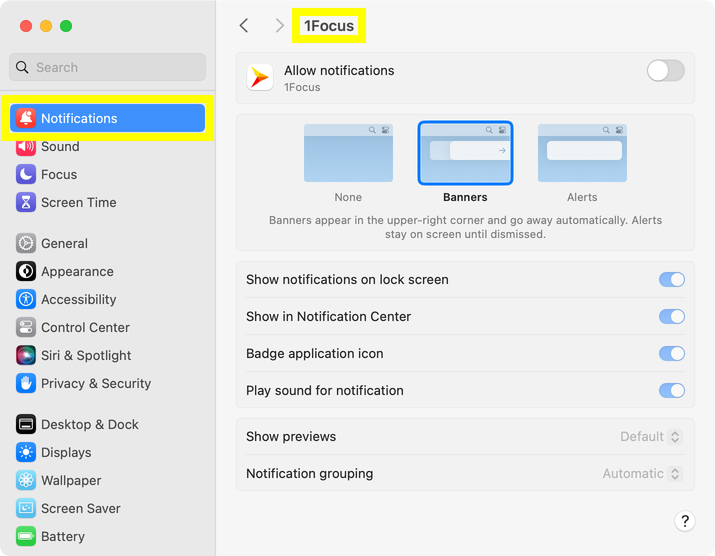Image resolution: width=715 pixels, height=556 pixels.
Task: Click the search magnifier icon
Action: click(x=22, y=67)
